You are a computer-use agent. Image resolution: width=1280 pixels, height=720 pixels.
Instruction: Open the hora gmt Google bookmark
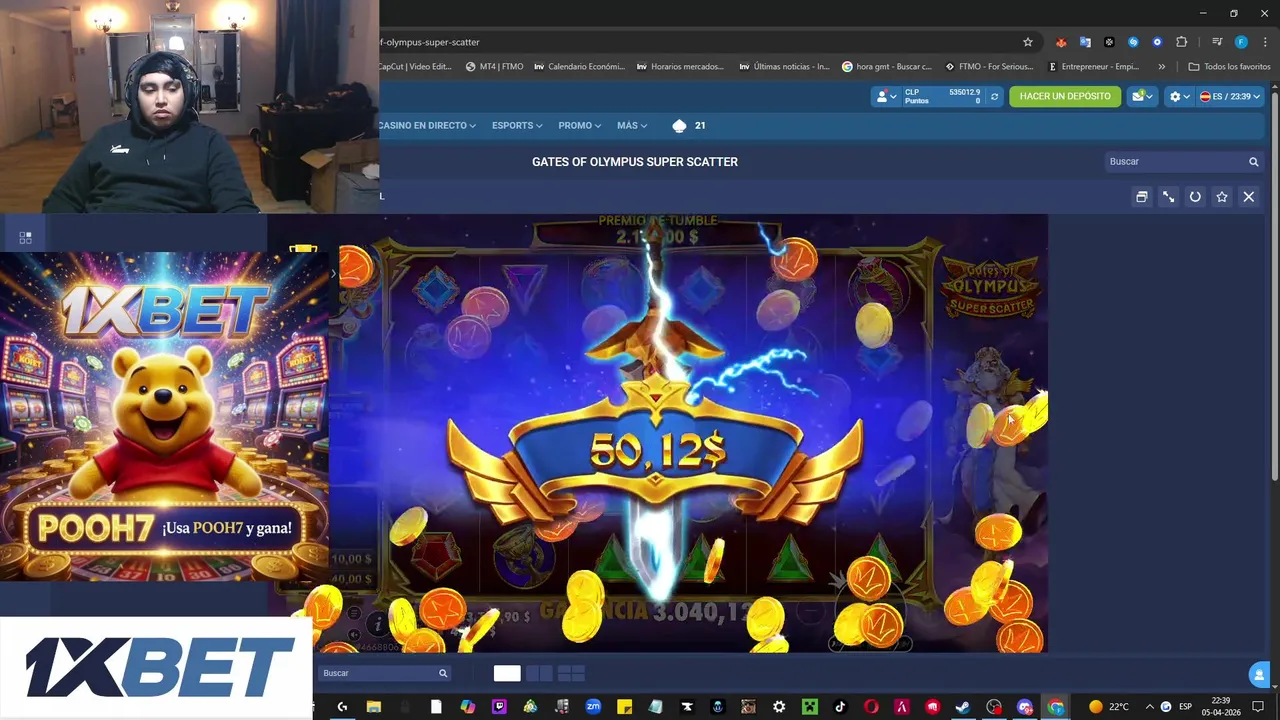point(887,67)
